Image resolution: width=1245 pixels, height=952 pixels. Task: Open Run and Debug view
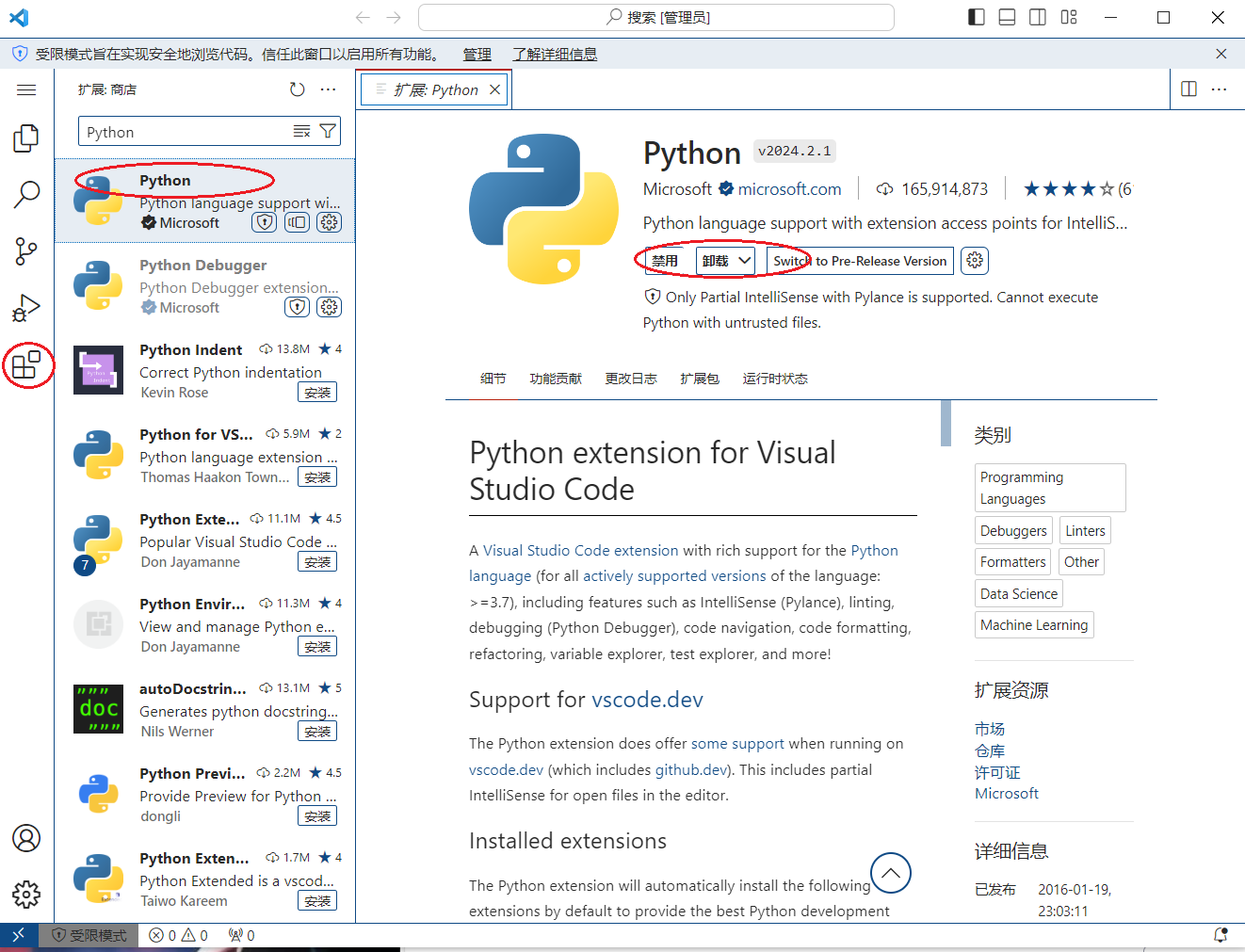click(x=26, y=307)
